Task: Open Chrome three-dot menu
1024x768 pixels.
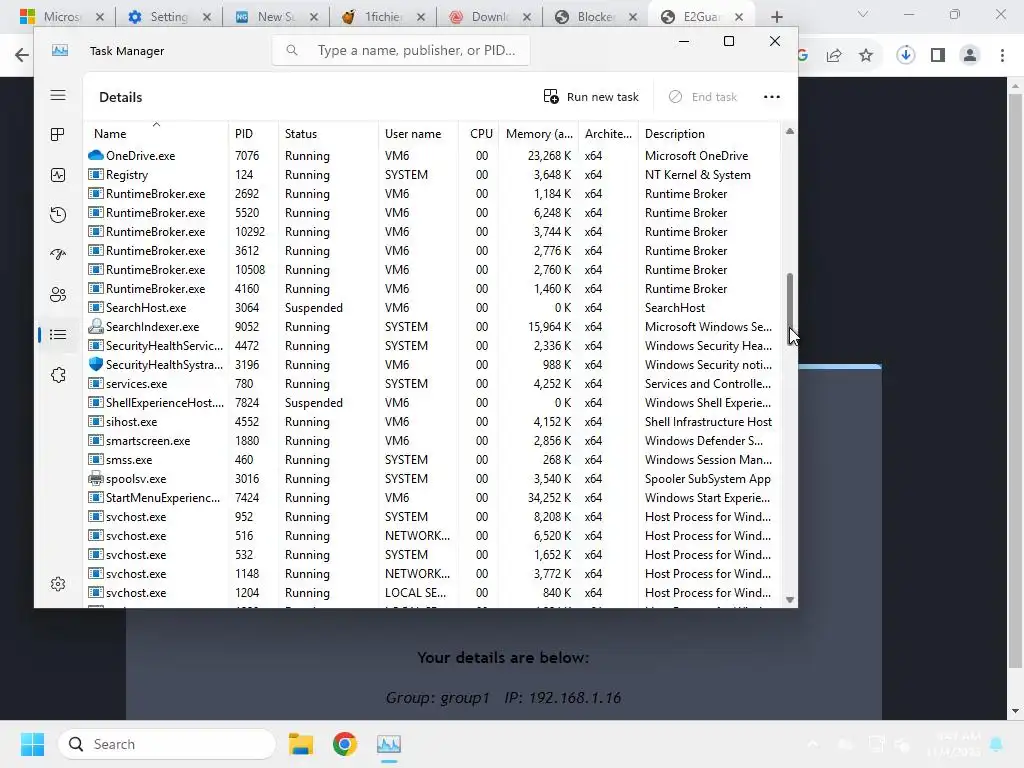Action: tap(1002, 56)
